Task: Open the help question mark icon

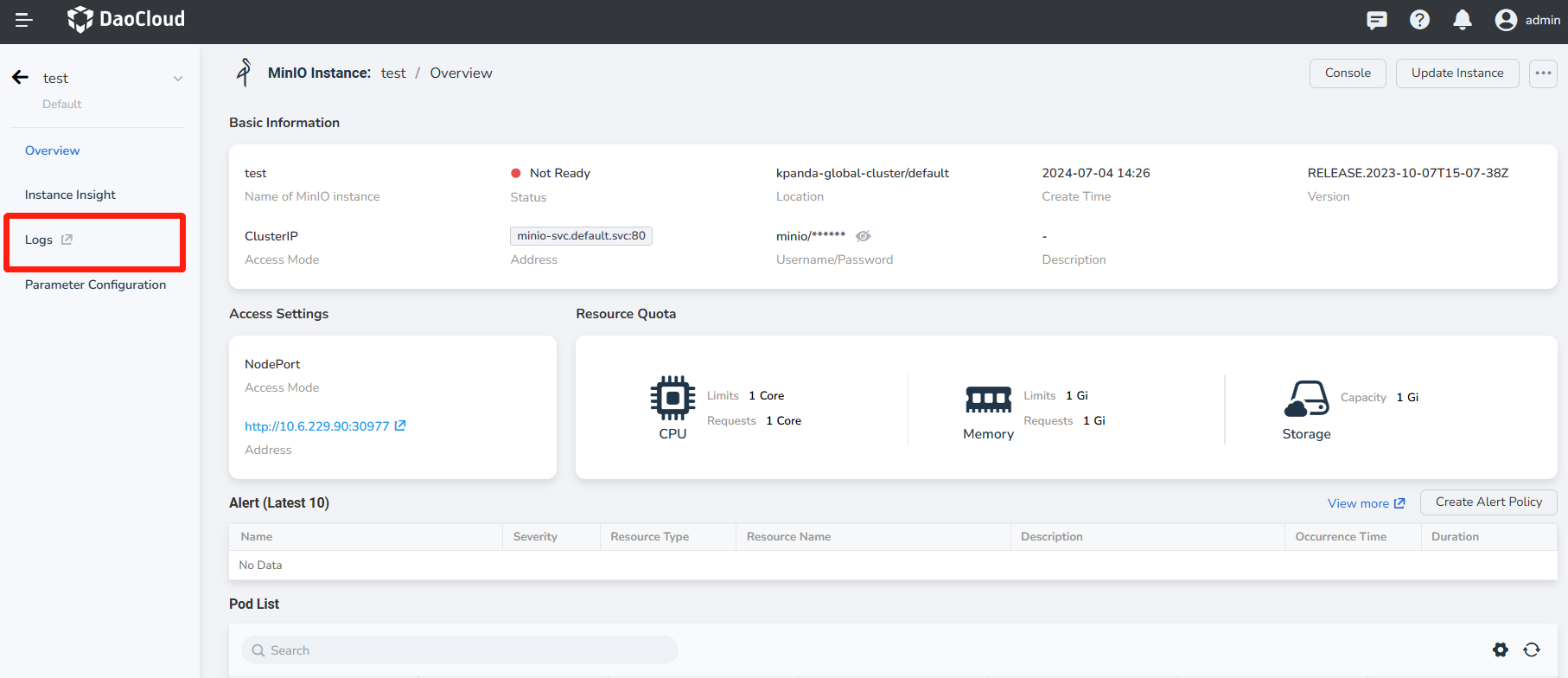Action: [1419, 20]
